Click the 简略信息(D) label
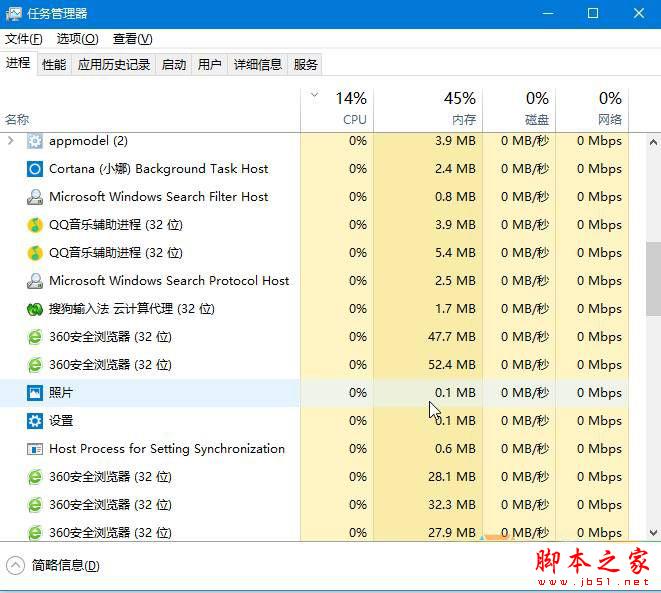 click(66, 566)
